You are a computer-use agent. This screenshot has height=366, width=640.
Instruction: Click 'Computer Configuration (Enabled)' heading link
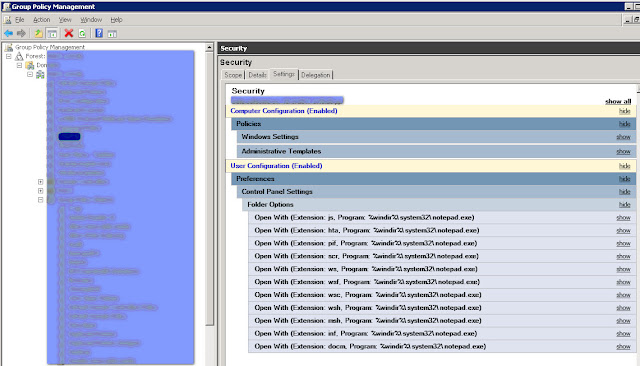[284, 111]
